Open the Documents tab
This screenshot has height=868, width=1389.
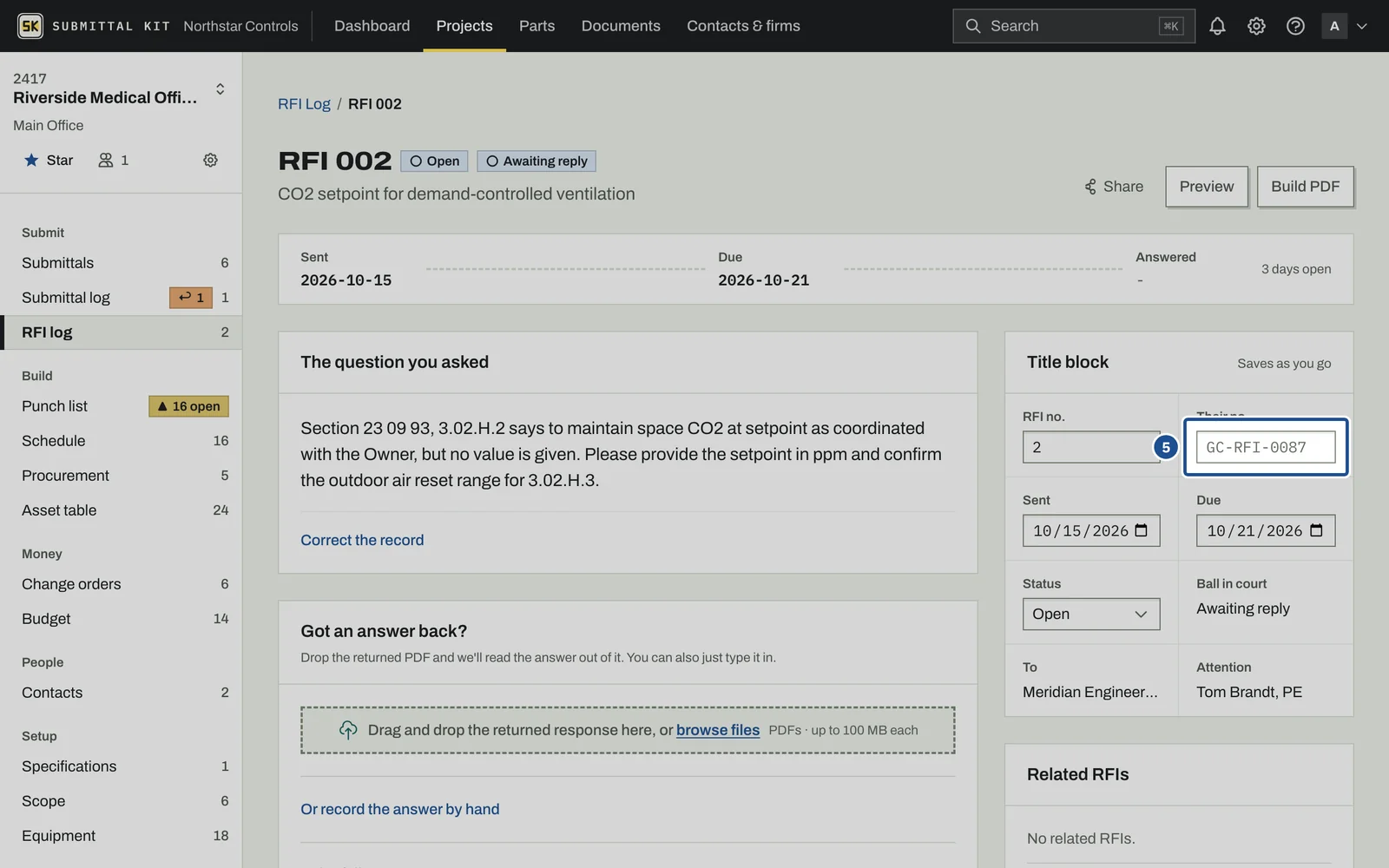621,26
